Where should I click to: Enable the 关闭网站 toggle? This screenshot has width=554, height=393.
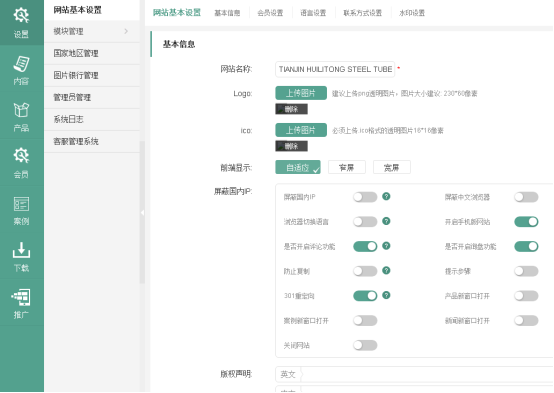coord(365,345)
